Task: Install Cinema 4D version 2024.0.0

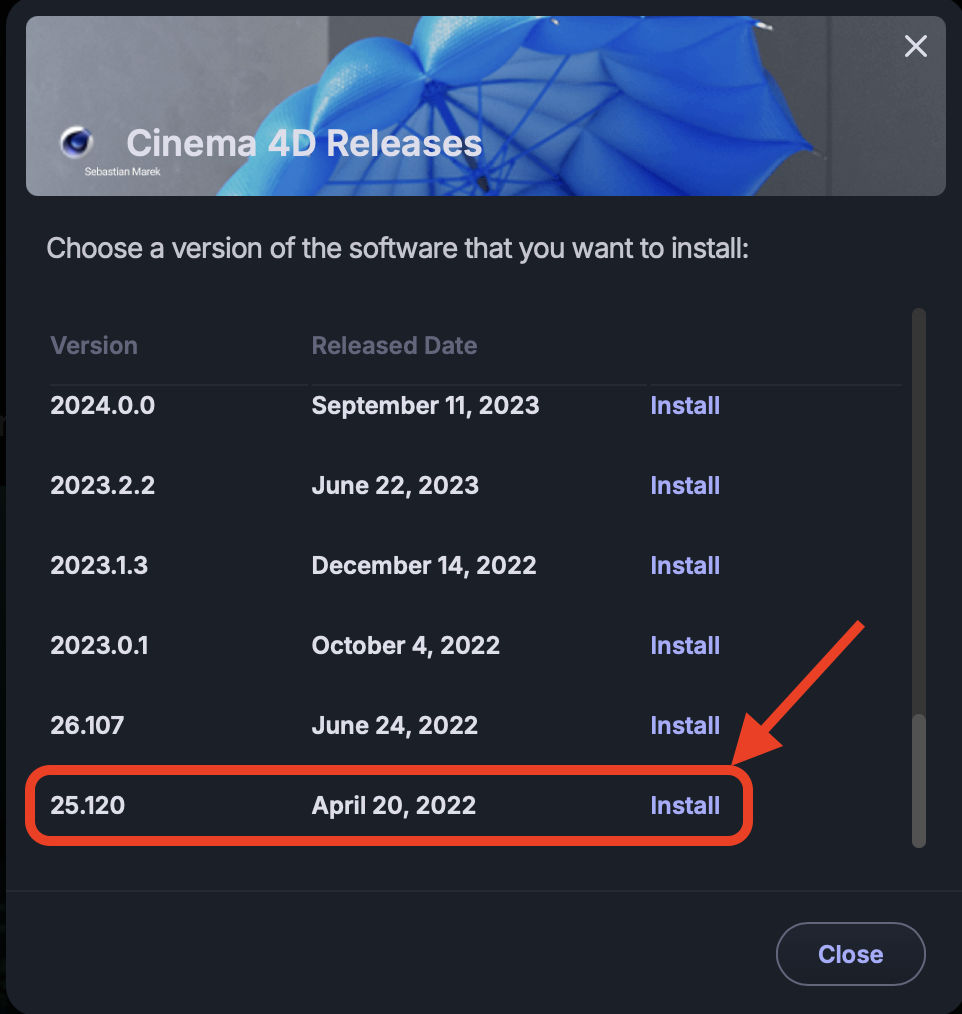Action: 685,406
